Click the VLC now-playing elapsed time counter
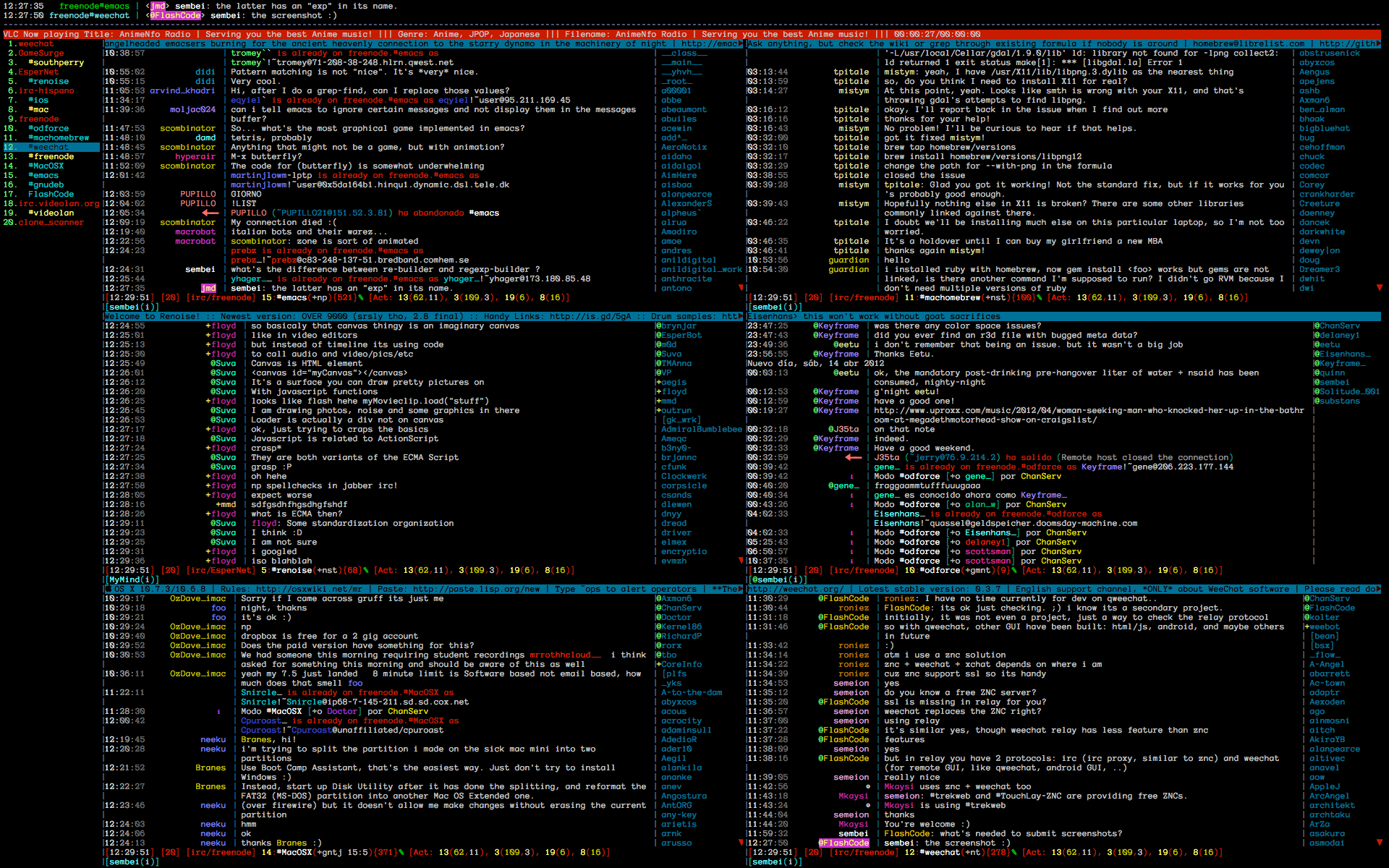Screen dimensions: 1389x868 (915, 35)
